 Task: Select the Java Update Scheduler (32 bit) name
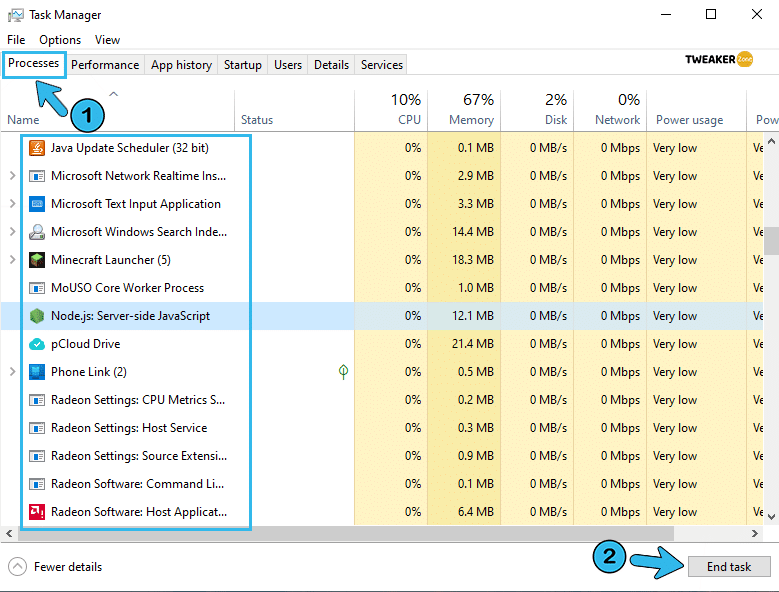click(x=130, y=148)
